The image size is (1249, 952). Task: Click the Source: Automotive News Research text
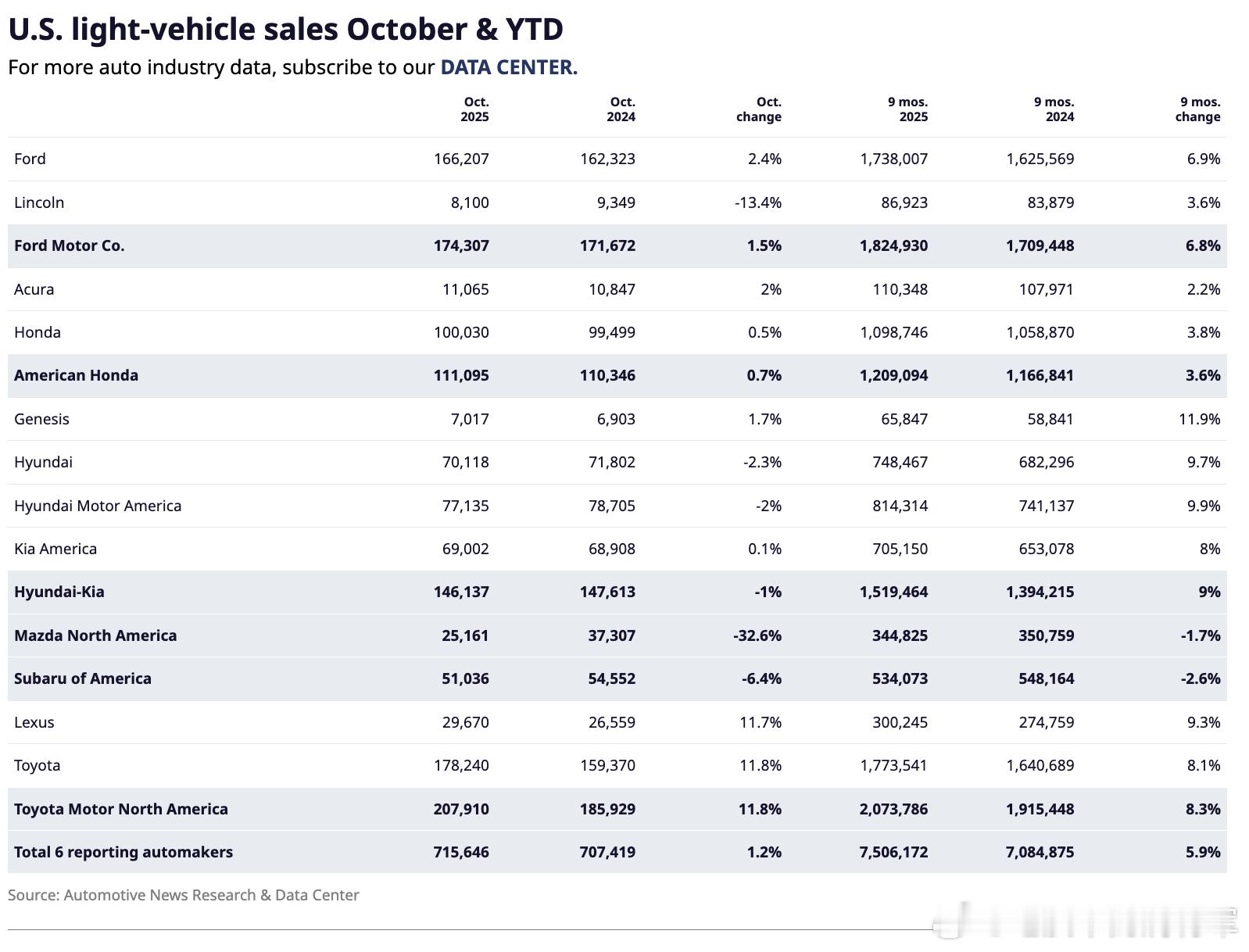[184, 895]
